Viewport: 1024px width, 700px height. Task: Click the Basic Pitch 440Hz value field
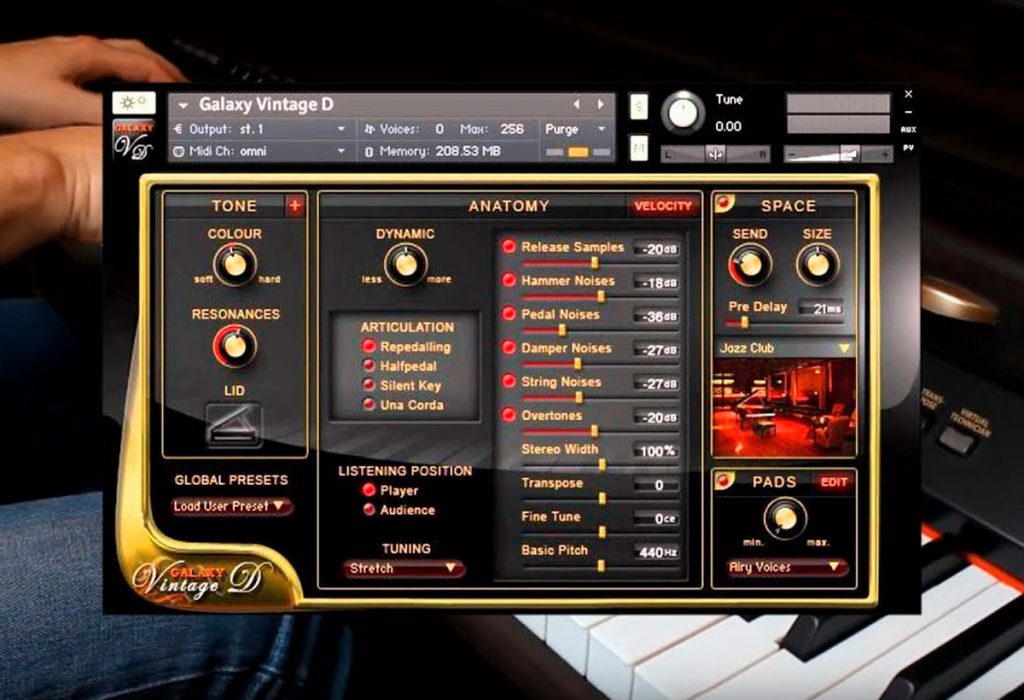point(658,552)
